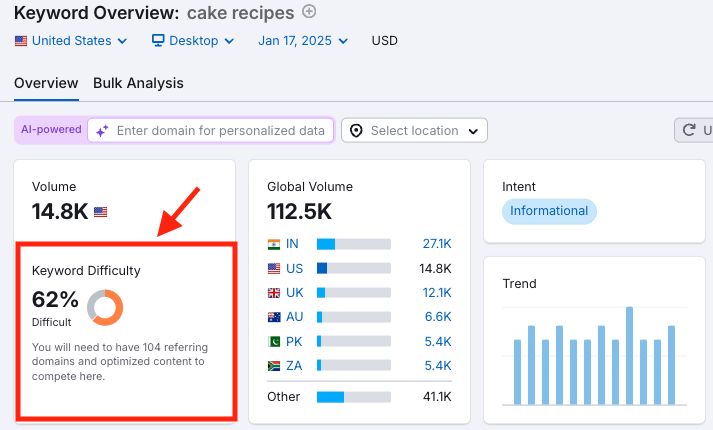Click the Pakistan flag icon

[274, 341]
